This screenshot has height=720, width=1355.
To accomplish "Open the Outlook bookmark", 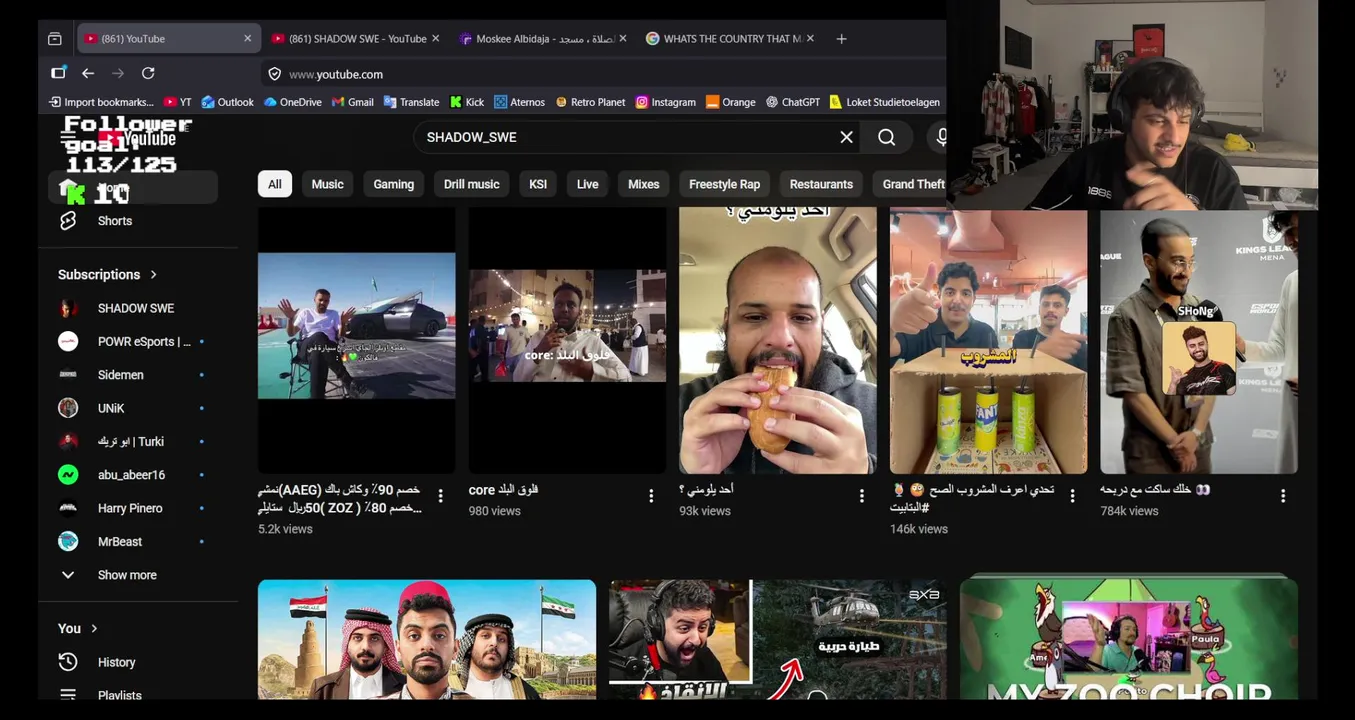I will coord(228,102).
